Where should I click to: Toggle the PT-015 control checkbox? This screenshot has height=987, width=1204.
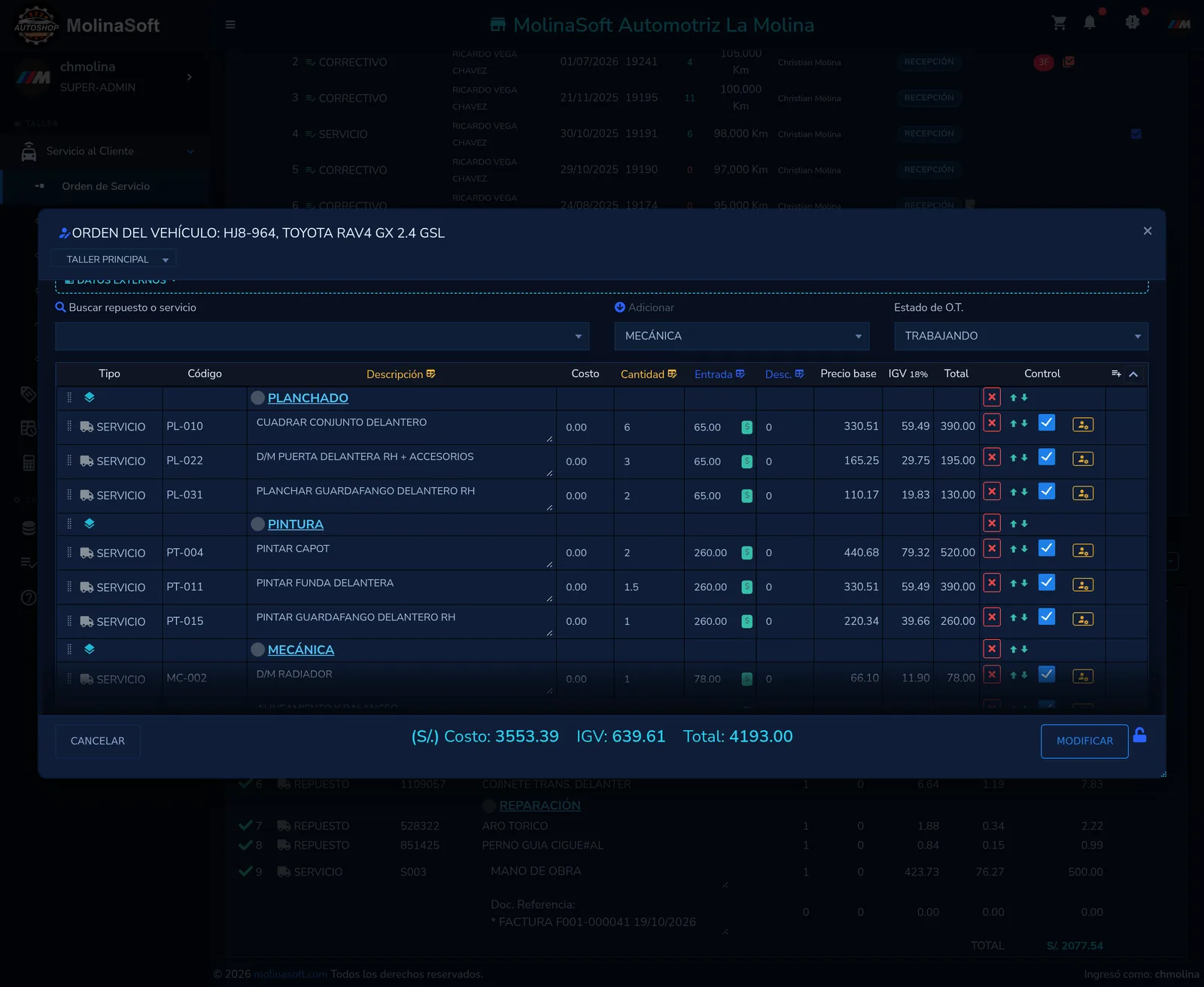tap(1047, 617)
